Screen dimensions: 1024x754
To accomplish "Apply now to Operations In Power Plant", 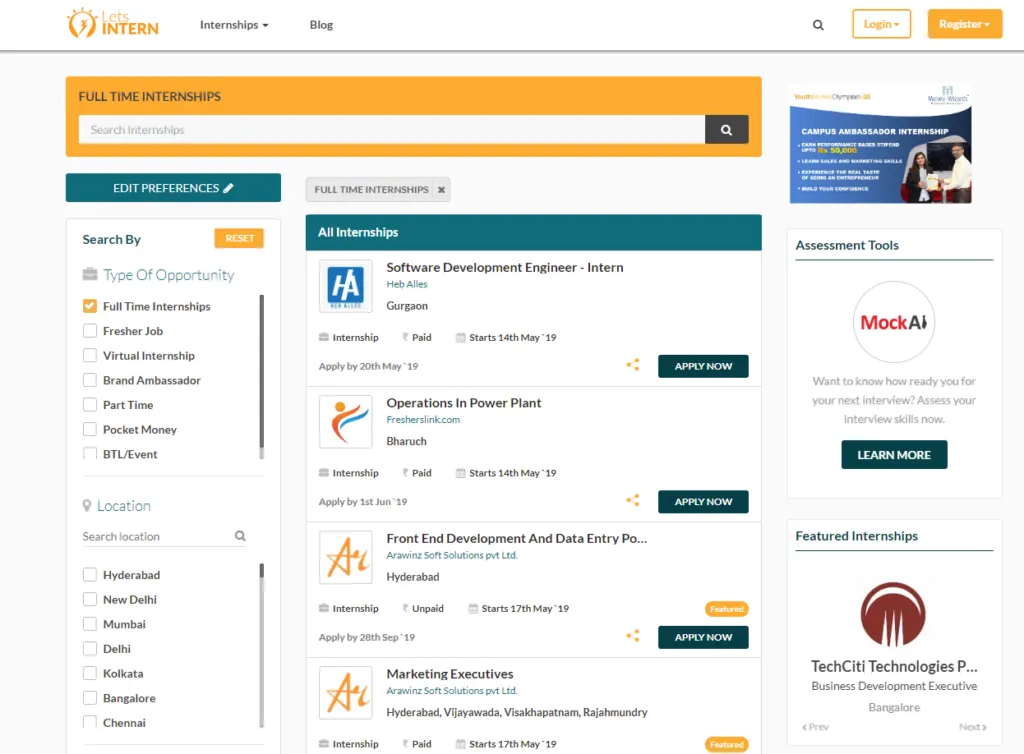I will click(x=703, y=502).
